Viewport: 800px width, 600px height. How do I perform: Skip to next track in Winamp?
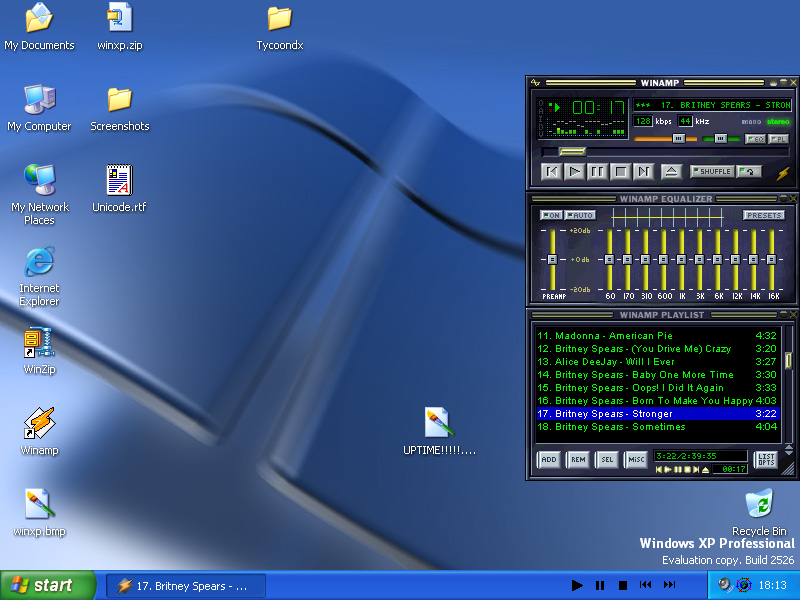(x=643, y=172)
